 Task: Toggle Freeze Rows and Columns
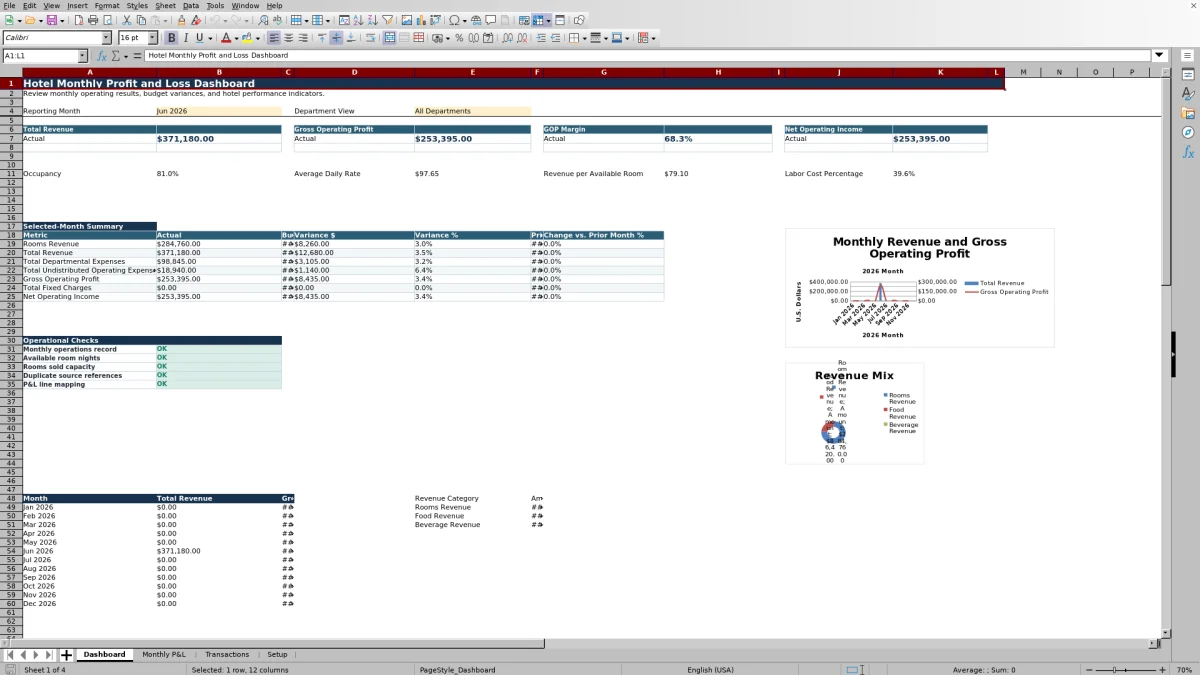click(538, 20)
